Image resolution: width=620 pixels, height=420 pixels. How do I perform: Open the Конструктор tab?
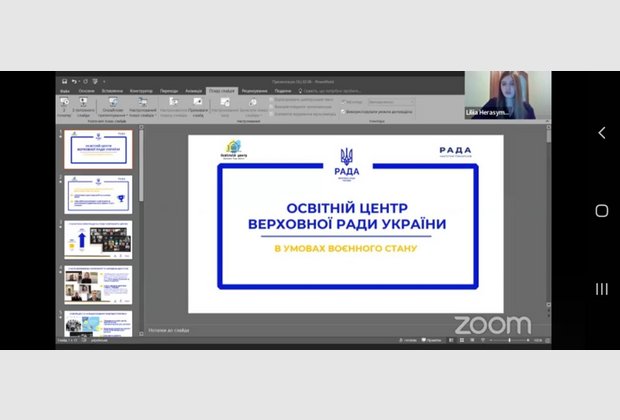pos(141,91)
